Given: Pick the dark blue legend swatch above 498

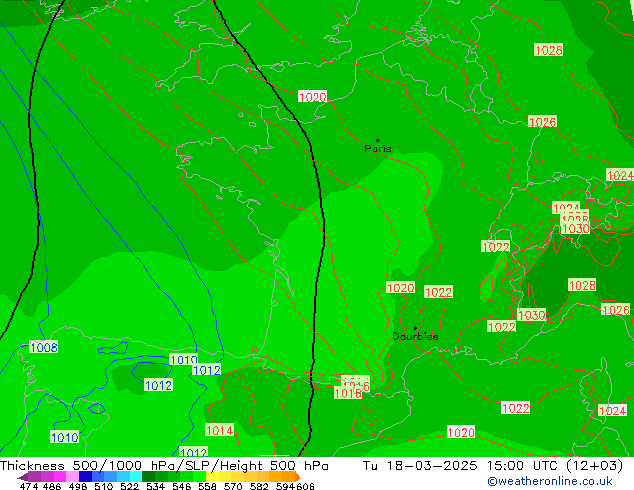Looking at the screenshot, I should pos(85,477).
